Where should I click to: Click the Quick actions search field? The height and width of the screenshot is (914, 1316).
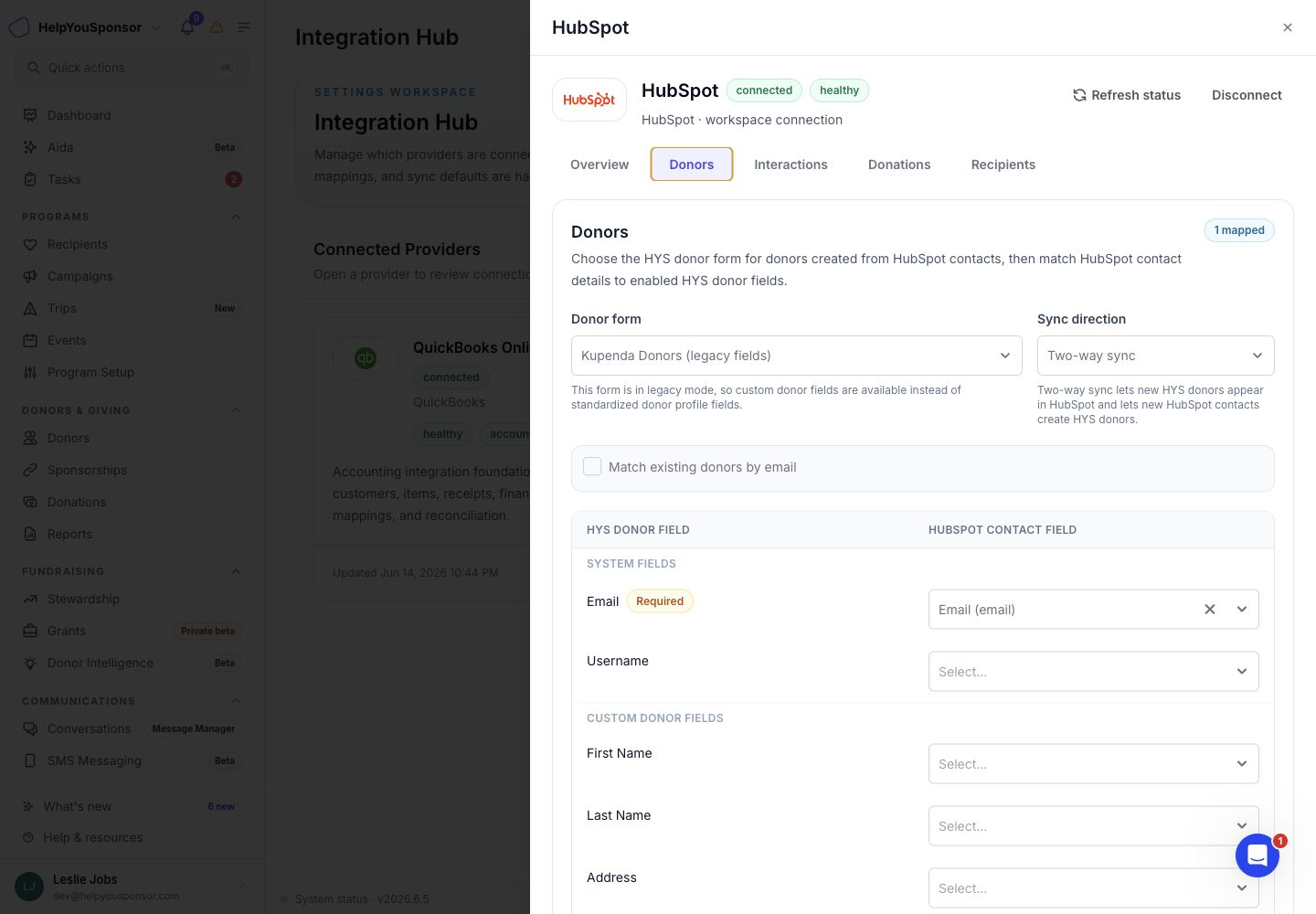pyautogui.click(x=132, y=68)
